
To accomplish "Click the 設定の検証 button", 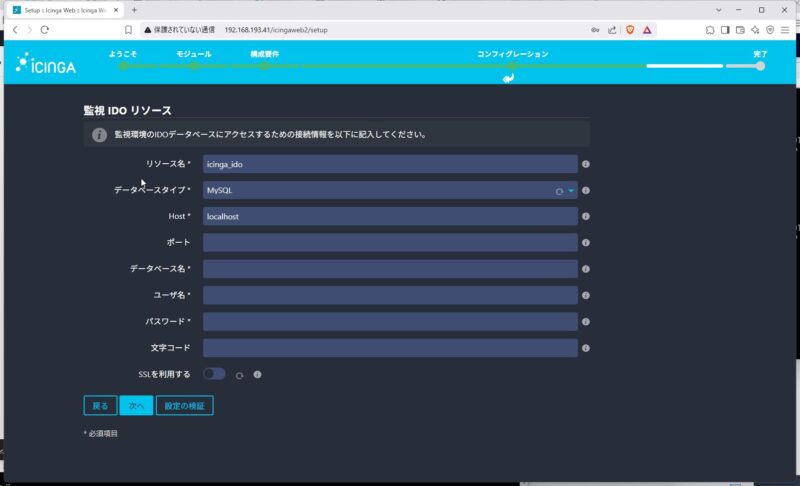I will click(x=184, y=405).
